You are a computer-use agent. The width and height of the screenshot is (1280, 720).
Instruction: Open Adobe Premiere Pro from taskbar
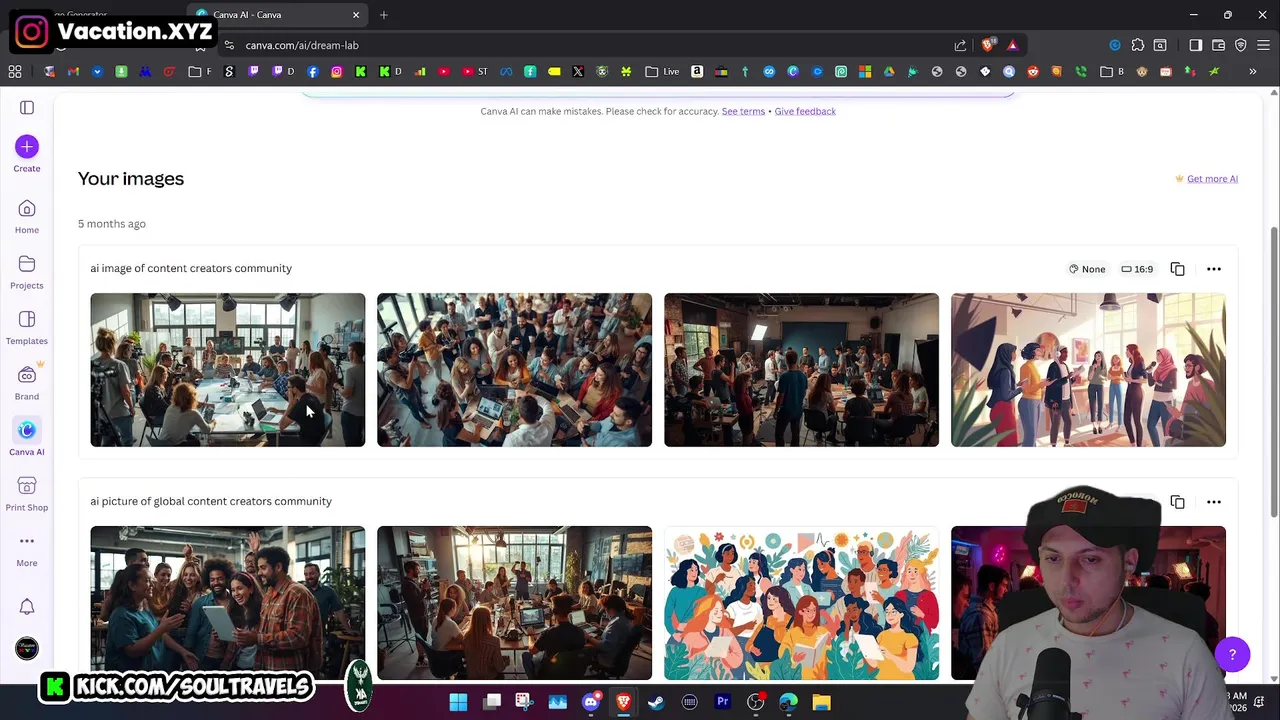coord(722,702)
